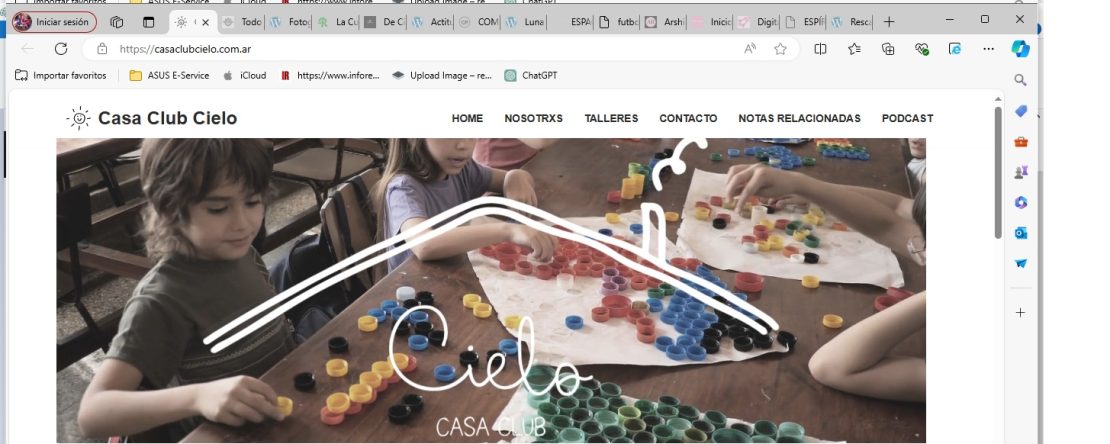Click the PODCAST navigation link
This screenshot has height=444, width=1110.
coord(907,118)
